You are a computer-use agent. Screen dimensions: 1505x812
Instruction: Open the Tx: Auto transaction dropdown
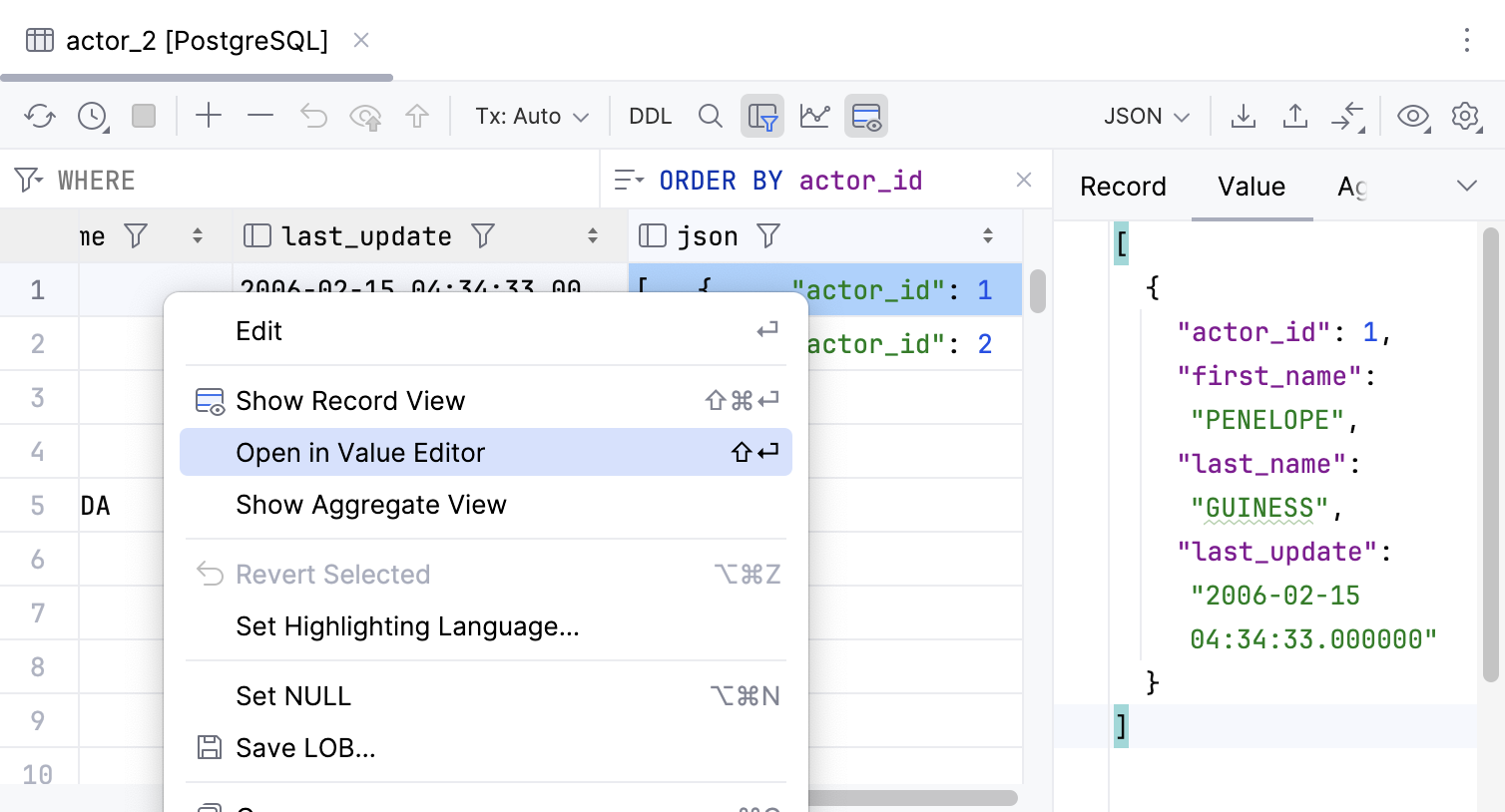click(531, 116)
